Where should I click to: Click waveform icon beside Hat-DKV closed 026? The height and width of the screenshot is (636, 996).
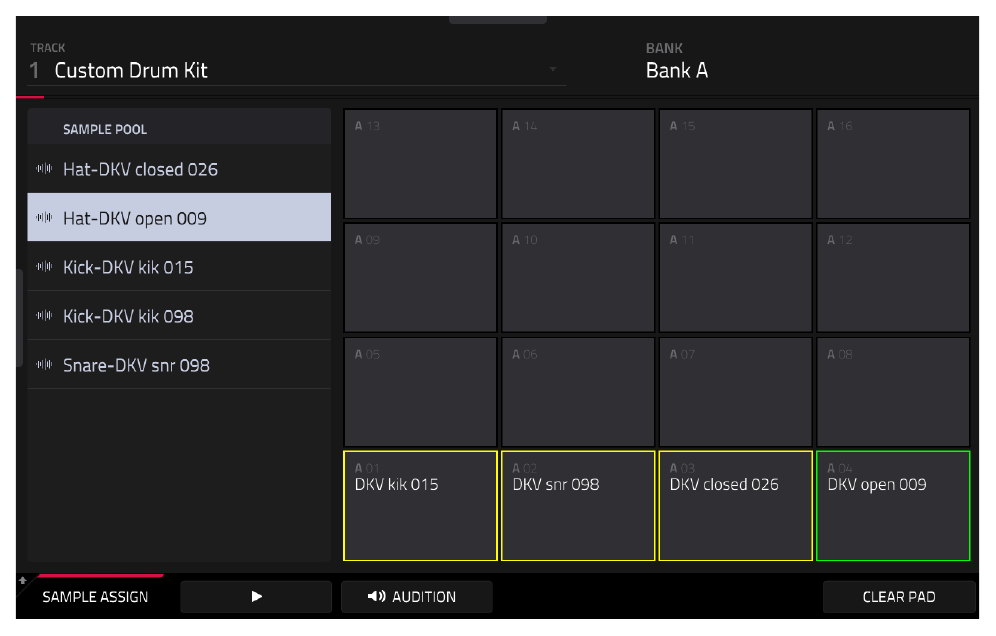pyautogui.click(x=44, y=168)
